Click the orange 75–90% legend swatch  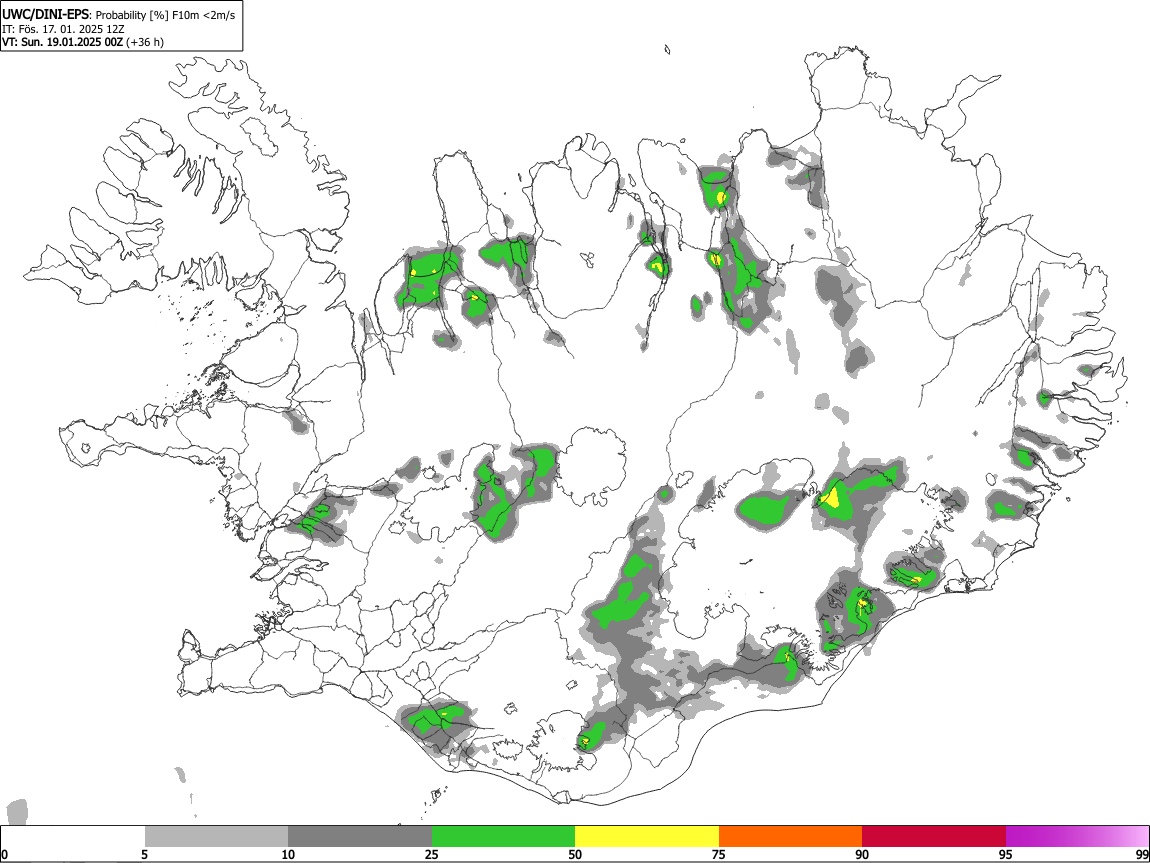790,837
